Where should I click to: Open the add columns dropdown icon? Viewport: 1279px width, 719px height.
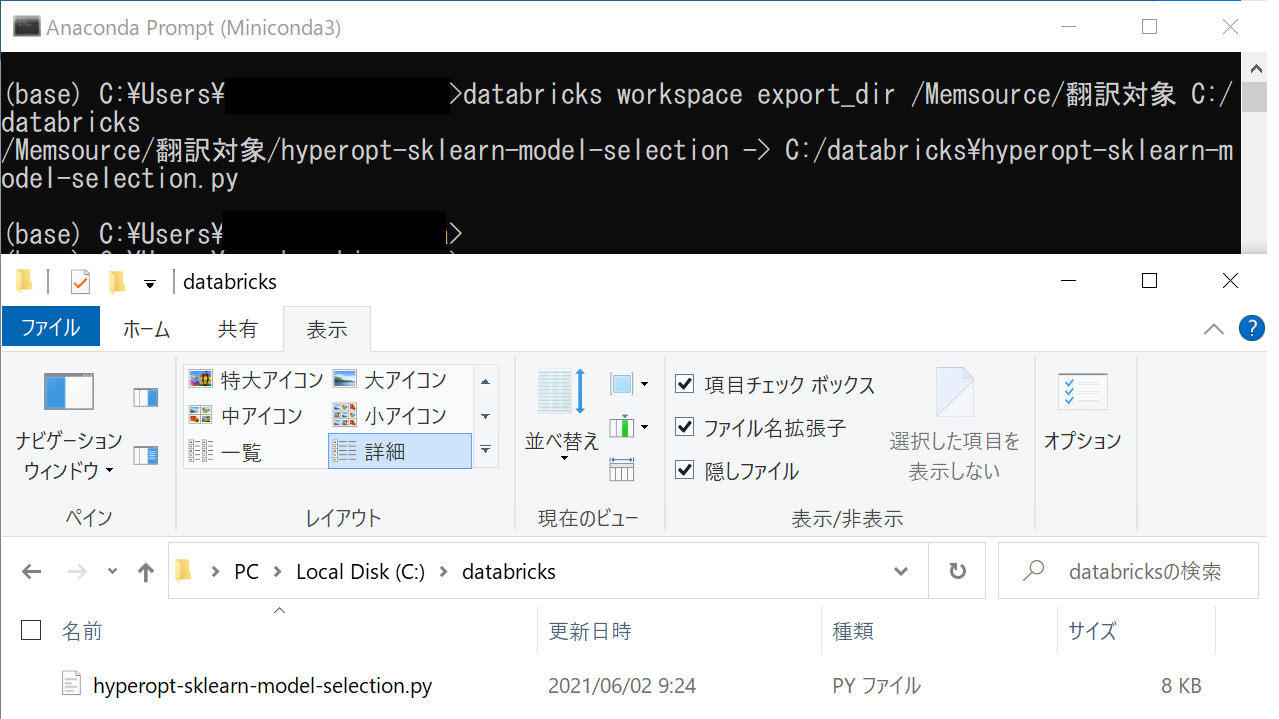pos(629,428)
